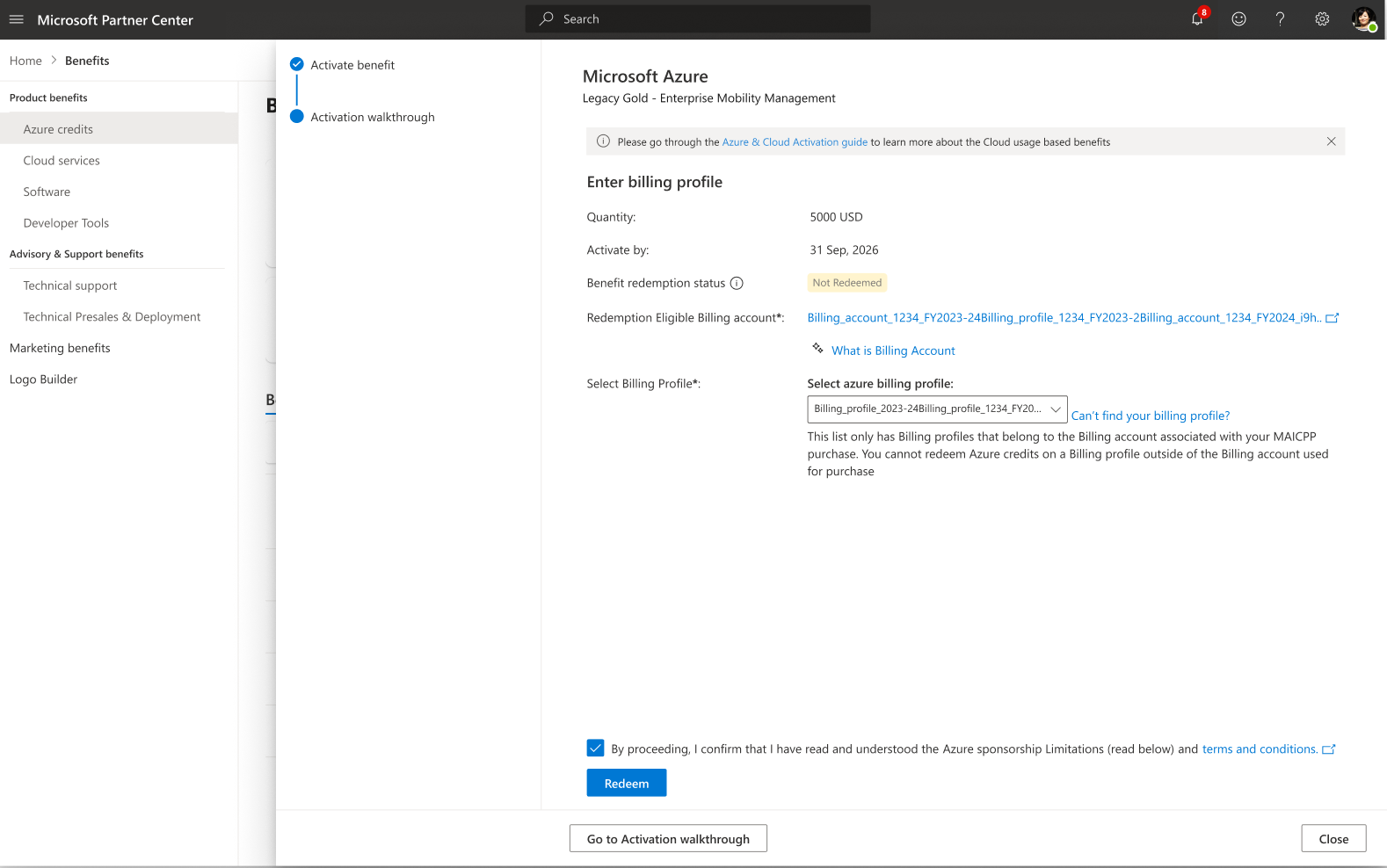Click the Benefit redemption status info icon

pyautogui.click(x=737, y=283)
